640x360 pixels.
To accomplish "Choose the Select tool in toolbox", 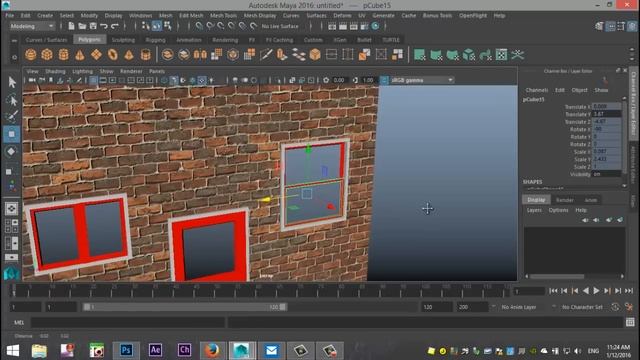I will coord(12,82).
